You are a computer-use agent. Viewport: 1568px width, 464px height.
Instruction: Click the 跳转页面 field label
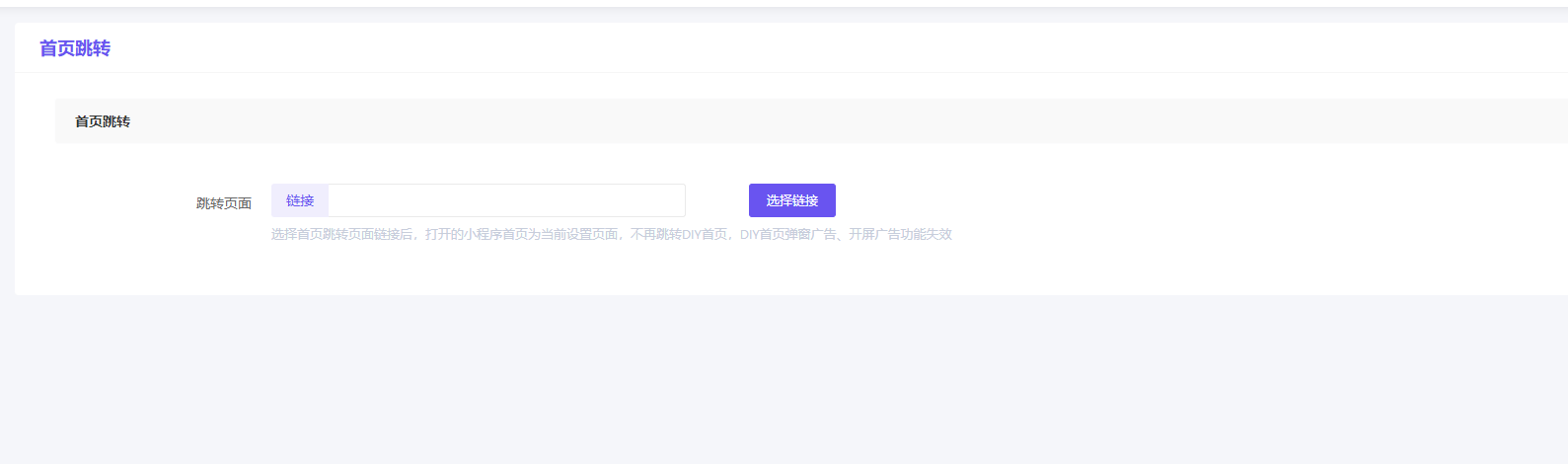pyautogui.click(x=224, y=203)
